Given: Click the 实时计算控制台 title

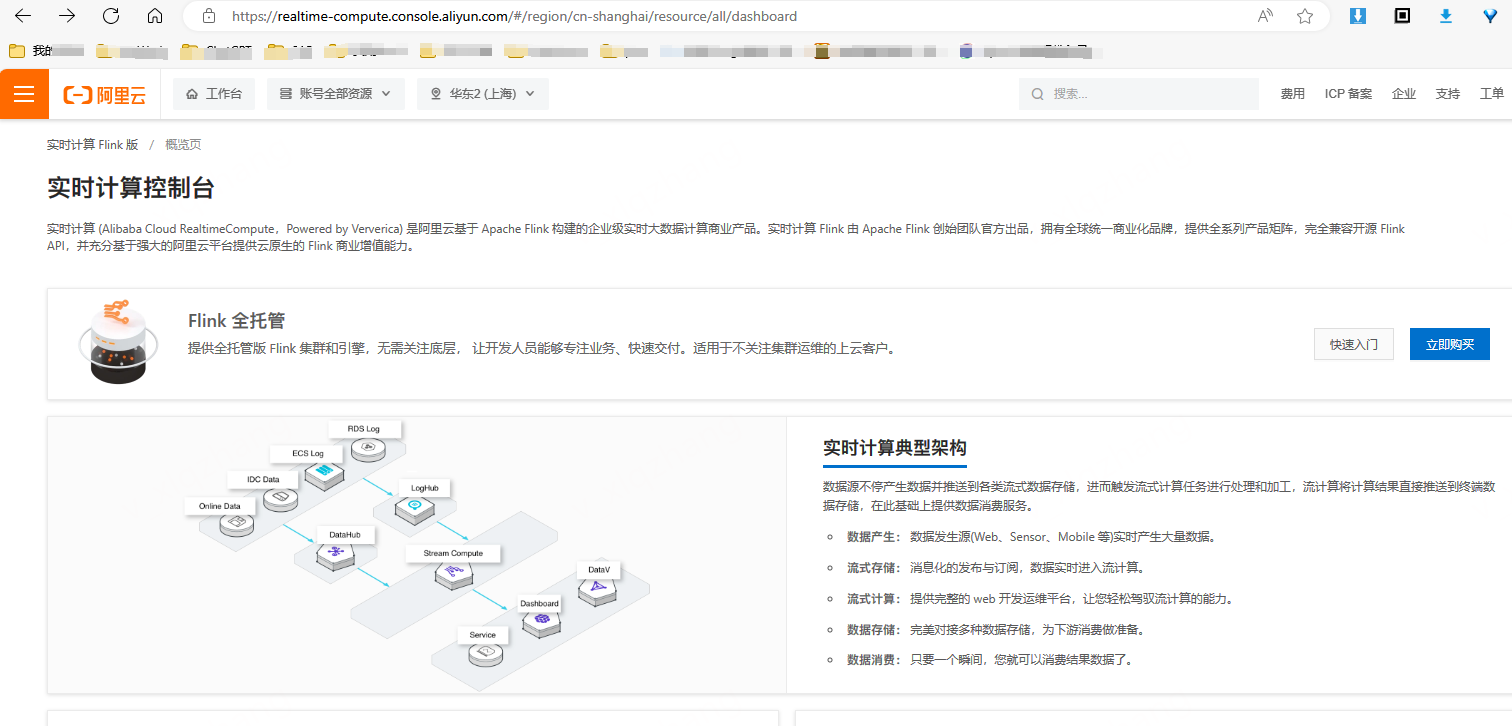Looking at the screenshot, I should [131, 188].
